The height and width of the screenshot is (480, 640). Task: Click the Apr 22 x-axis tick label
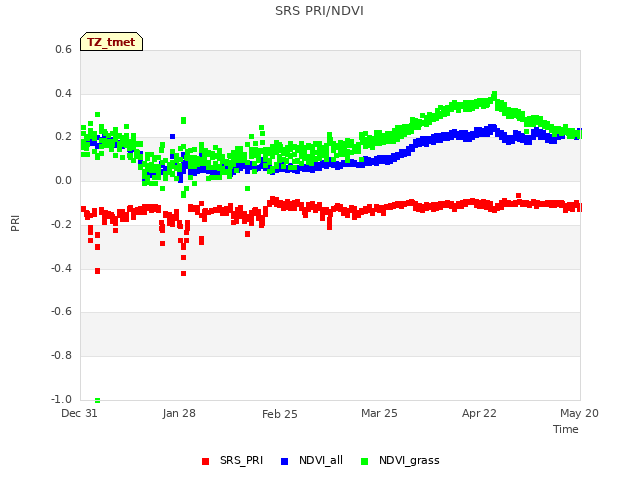click(x=479, y=414)
